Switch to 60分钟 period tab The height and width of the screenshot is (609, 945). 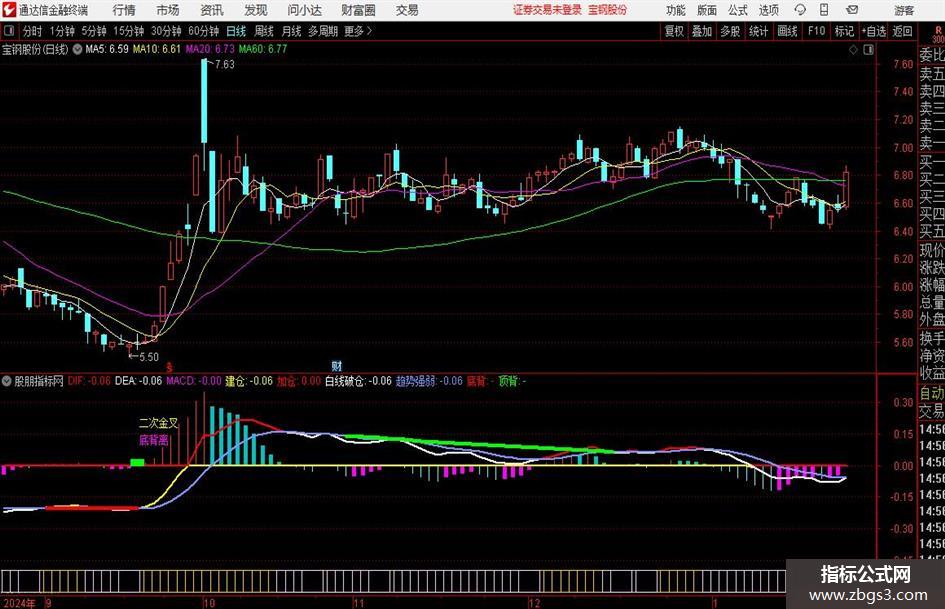coord(204,31)
